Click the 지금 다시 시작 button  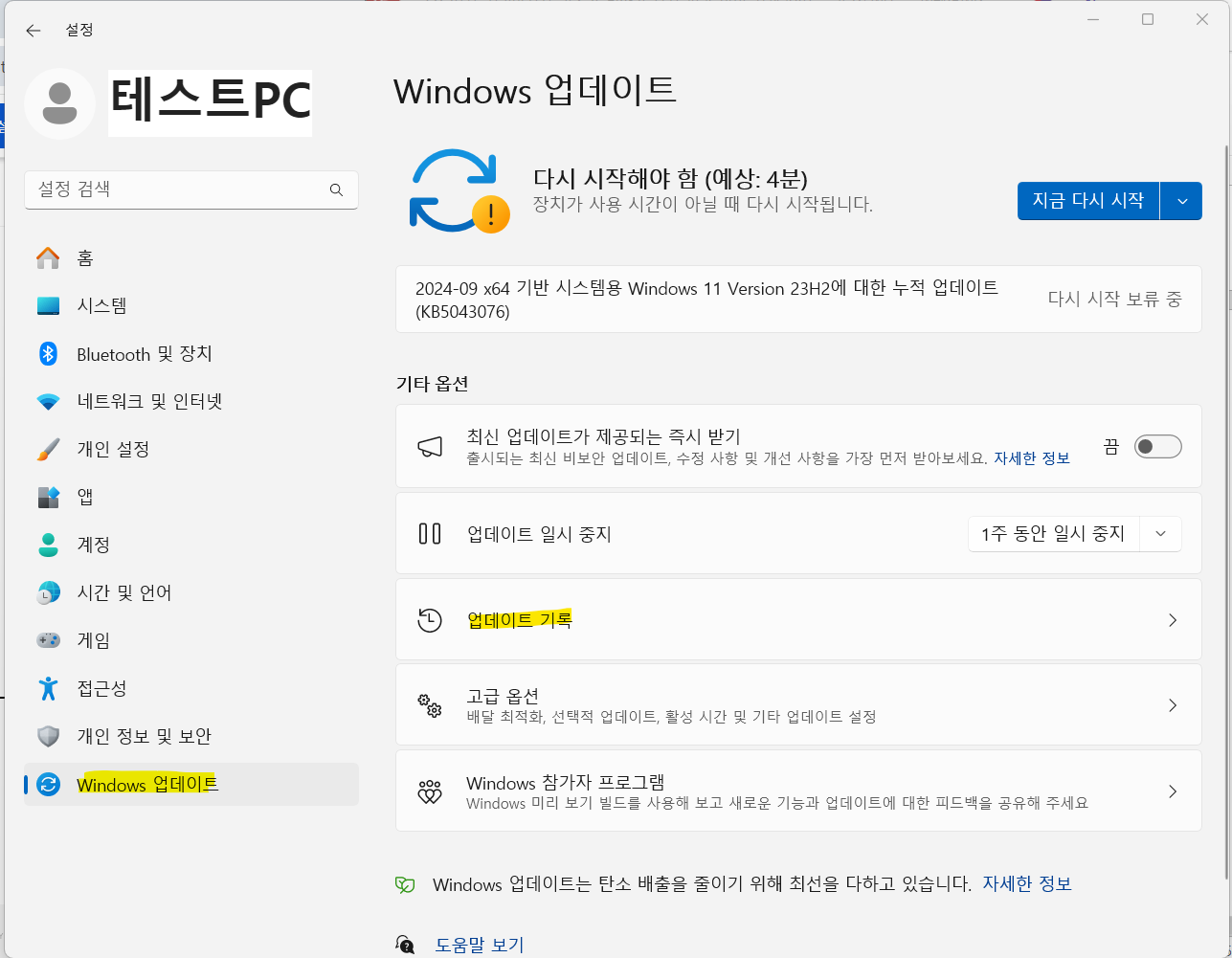pyautogui.click(x=1088, y=201)
